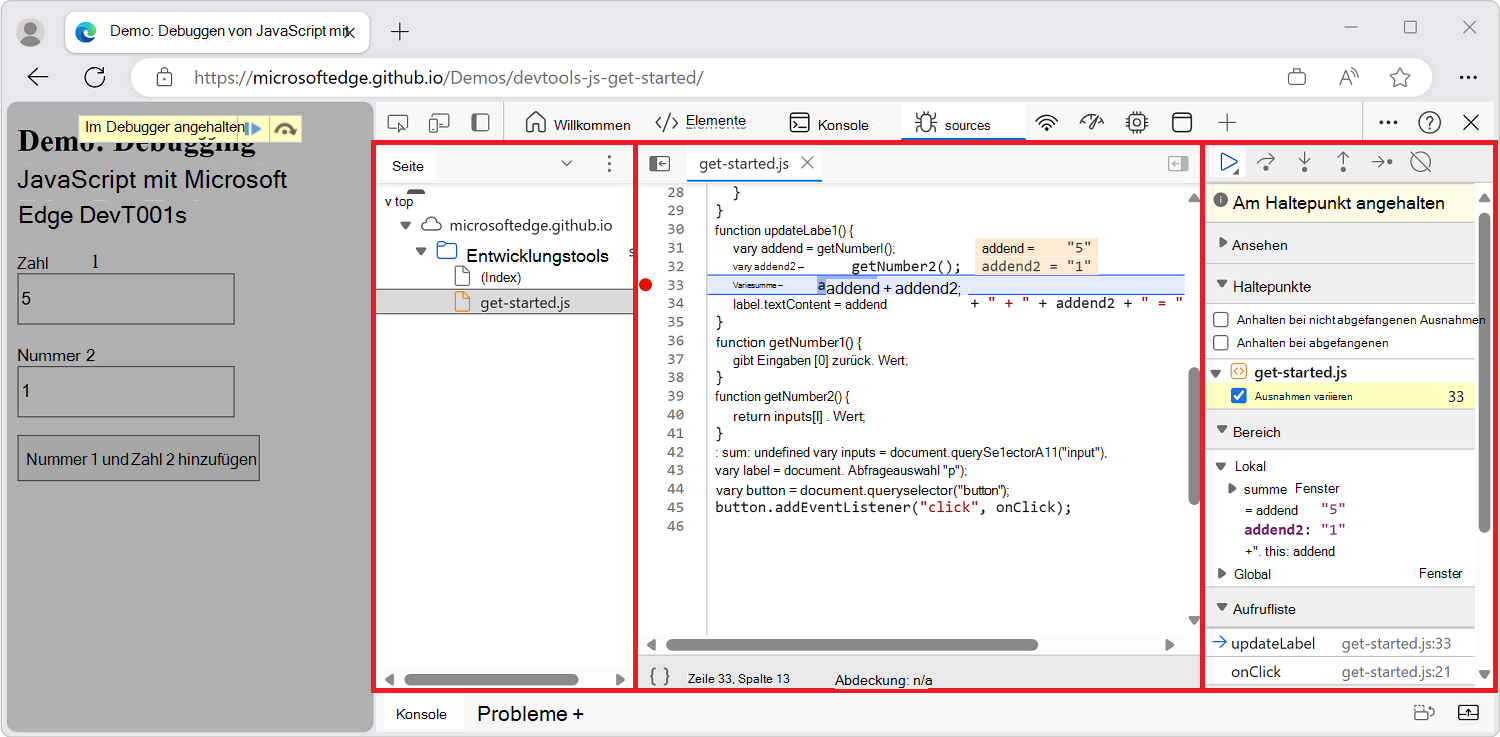1500x737 pixels.
Task: Select the Step into next function call icon
Action: tap(1305, 161)
